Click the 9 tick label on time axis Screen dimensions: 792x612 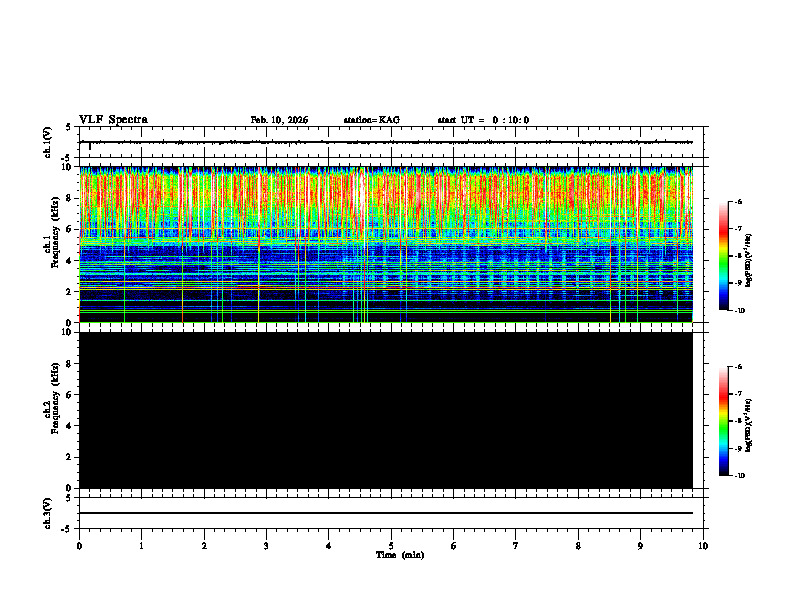640,546
